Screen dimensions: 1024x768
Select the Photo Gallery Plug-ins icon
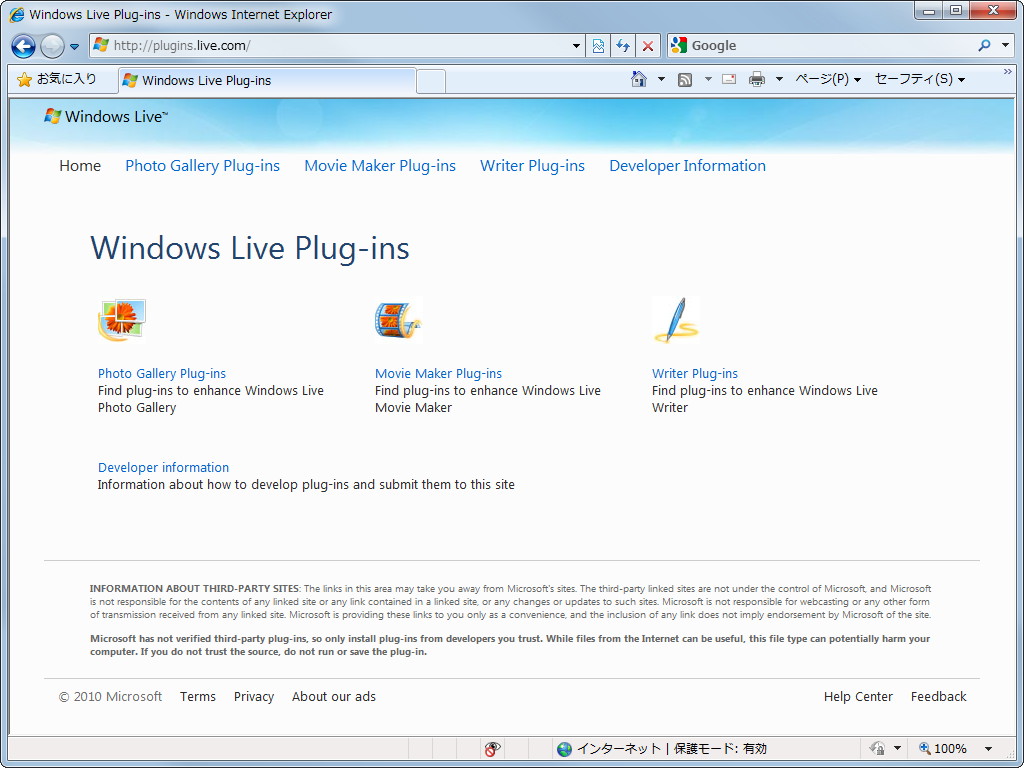point(121,319)
